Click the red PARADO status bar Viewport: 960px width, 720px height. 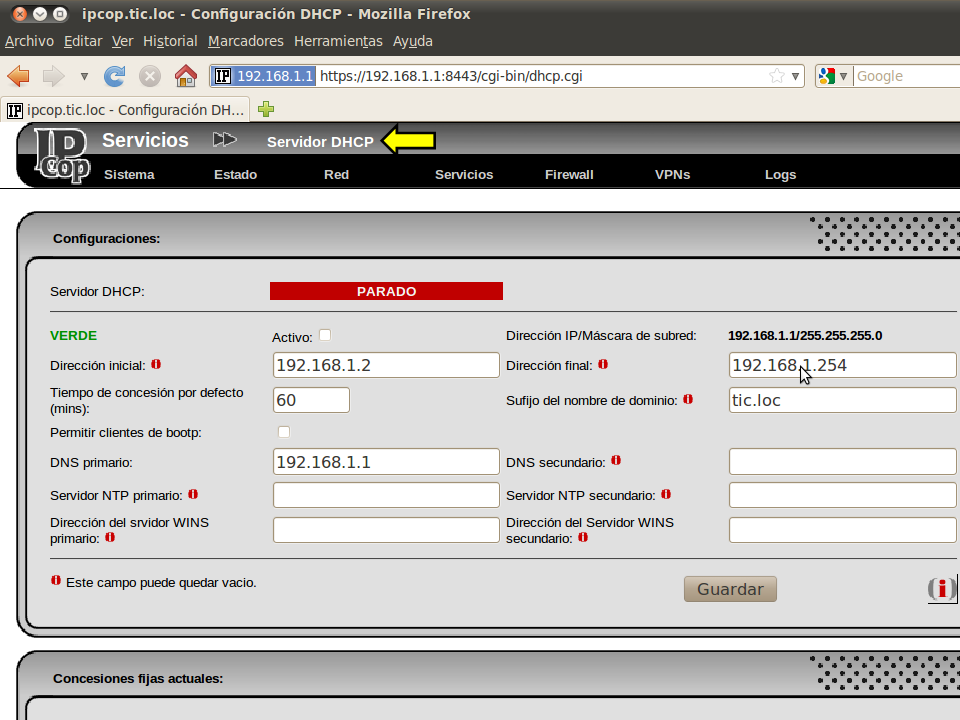coord(386,291)
